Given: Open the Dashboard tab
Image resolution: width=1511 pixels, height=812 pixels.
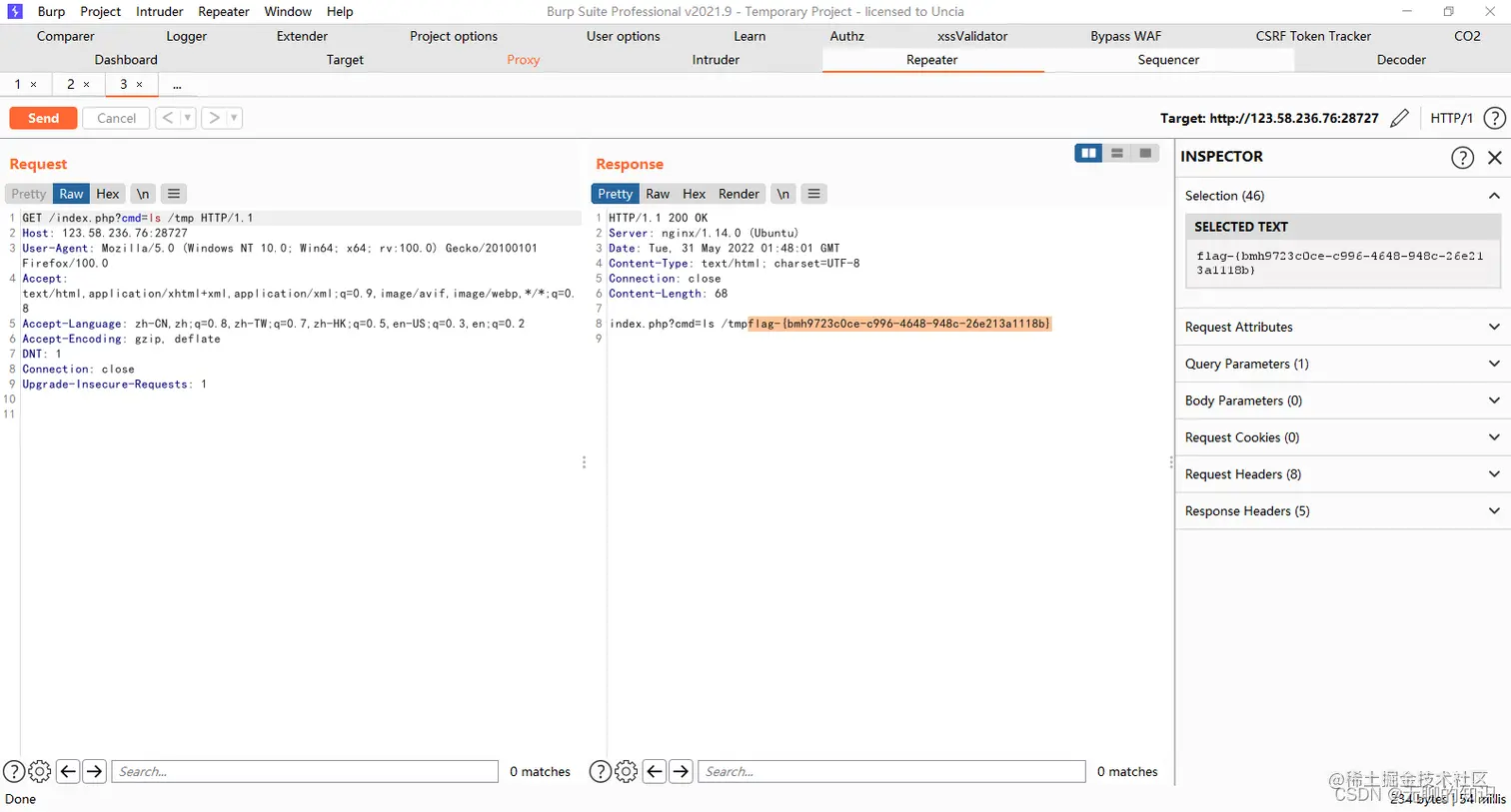Looking at the screenshot, I should (126, 60).
